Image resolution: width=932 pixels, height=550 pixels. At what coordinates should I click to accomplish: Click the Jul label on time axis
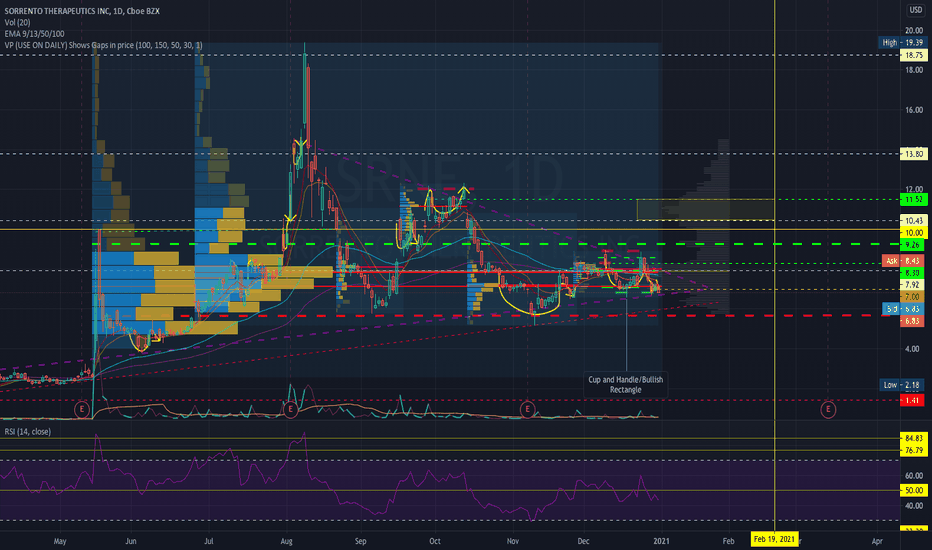[209, 541]
